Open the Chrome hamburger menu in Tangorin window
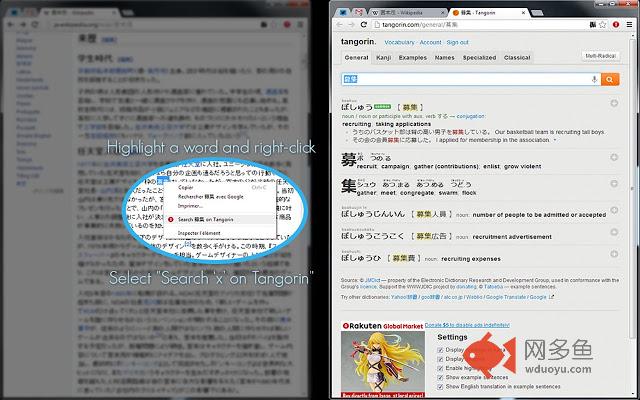This screenshot has height=400, width=640. (x=629, y=25)
